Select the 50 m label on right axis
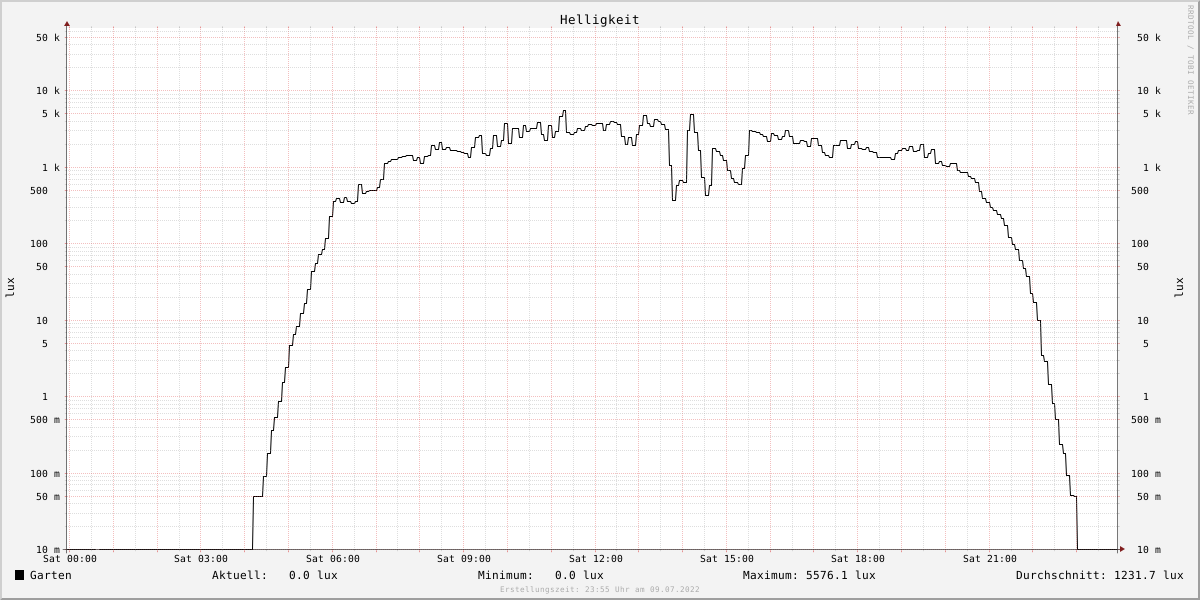Image resolution: width=1200 pixels, height=600 pixels. point(1149,497)
